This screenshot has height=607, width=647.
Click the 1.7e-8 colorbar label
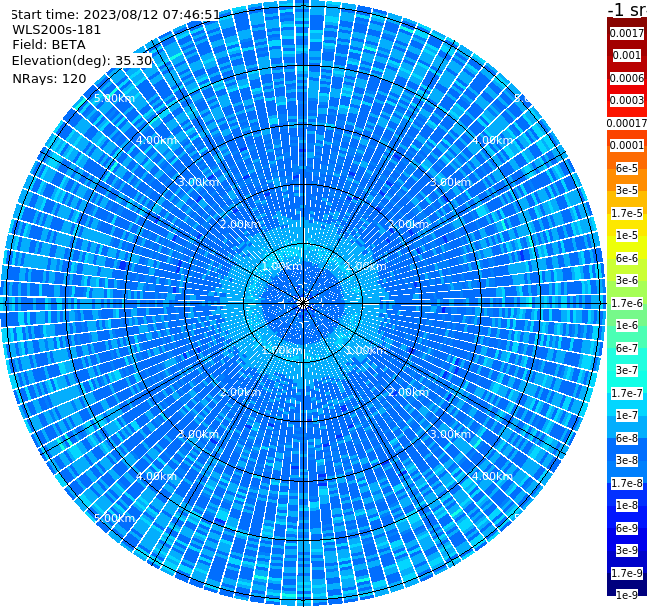click(627, 483)
